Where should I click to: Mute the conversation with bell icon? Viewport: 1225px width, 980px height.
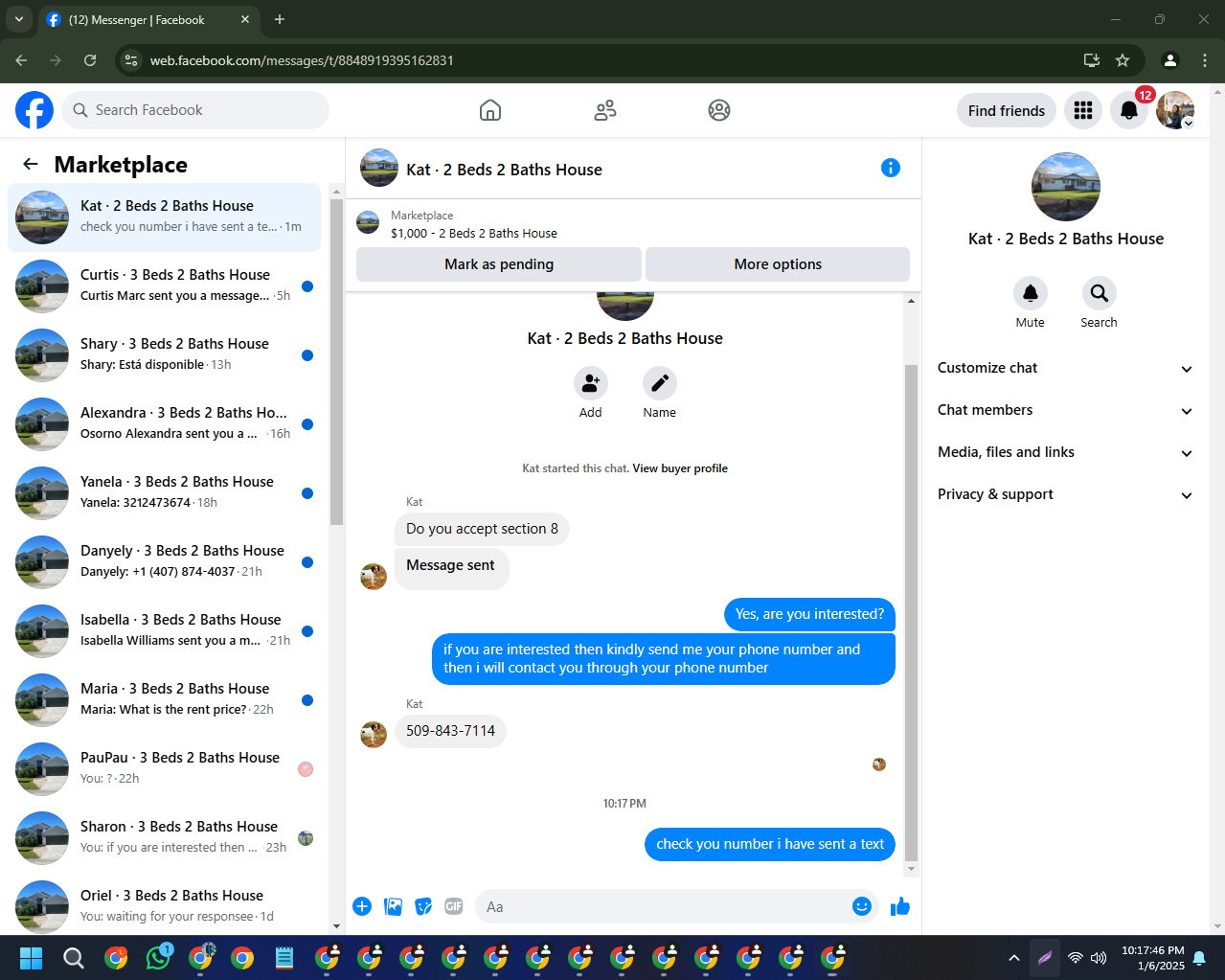1031,293
